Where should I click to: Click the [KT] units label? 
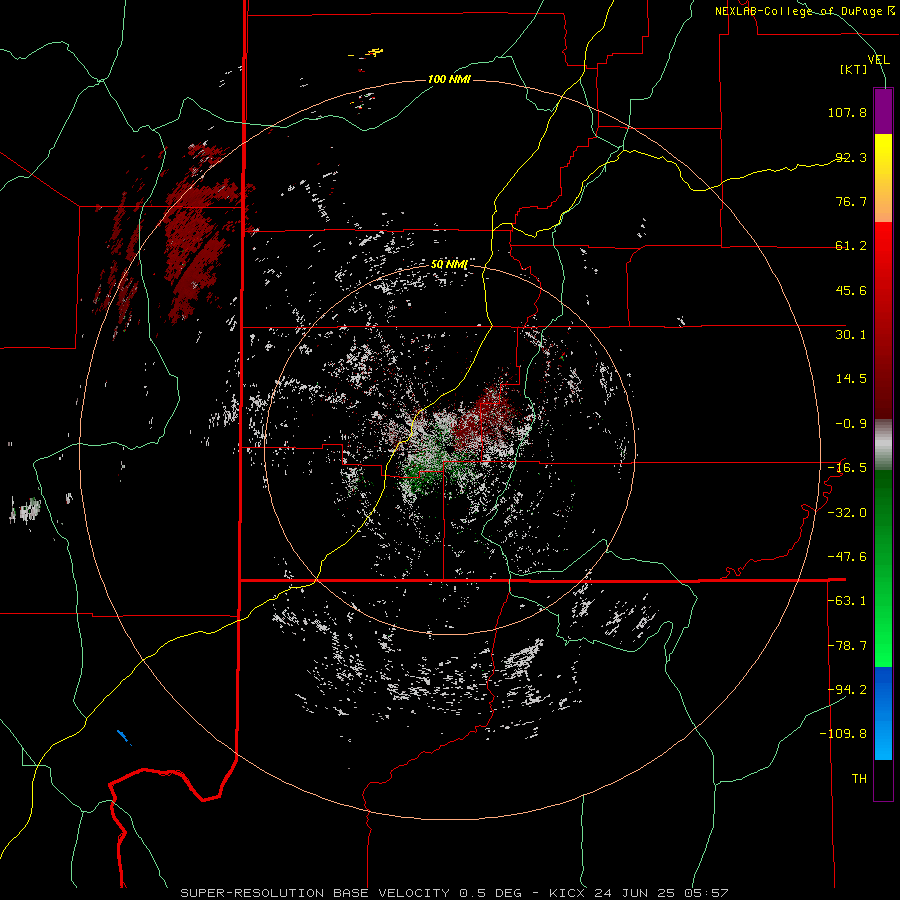click(x=854, y=69)
